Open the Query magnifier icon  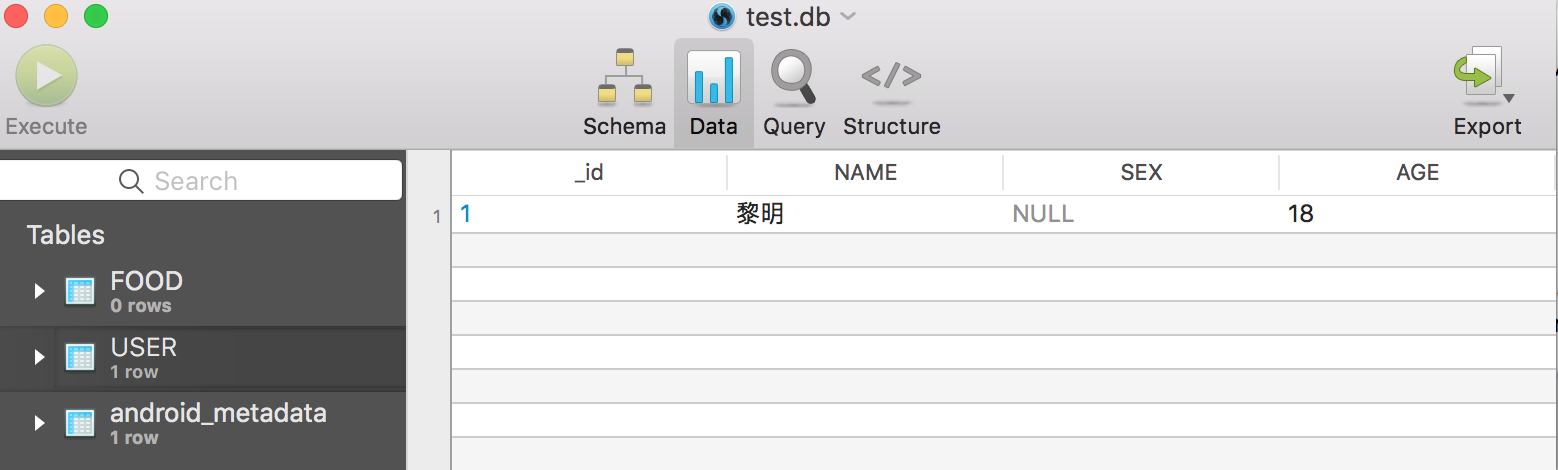pyautogui.click(x=793, y=77)
